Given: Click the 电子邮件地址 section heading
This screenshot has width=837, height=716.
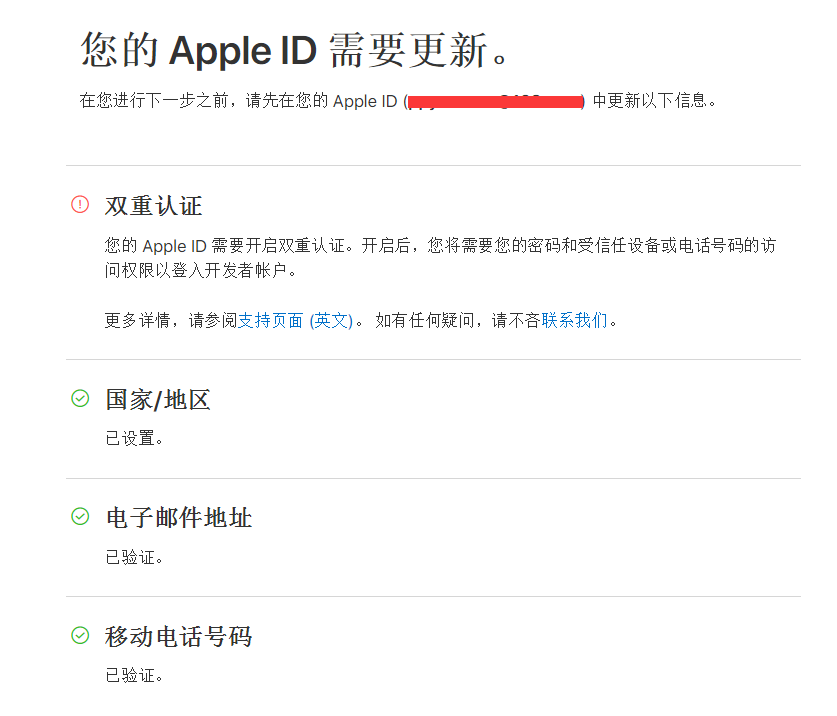Looking at the screenshot, I should point(179,518).
